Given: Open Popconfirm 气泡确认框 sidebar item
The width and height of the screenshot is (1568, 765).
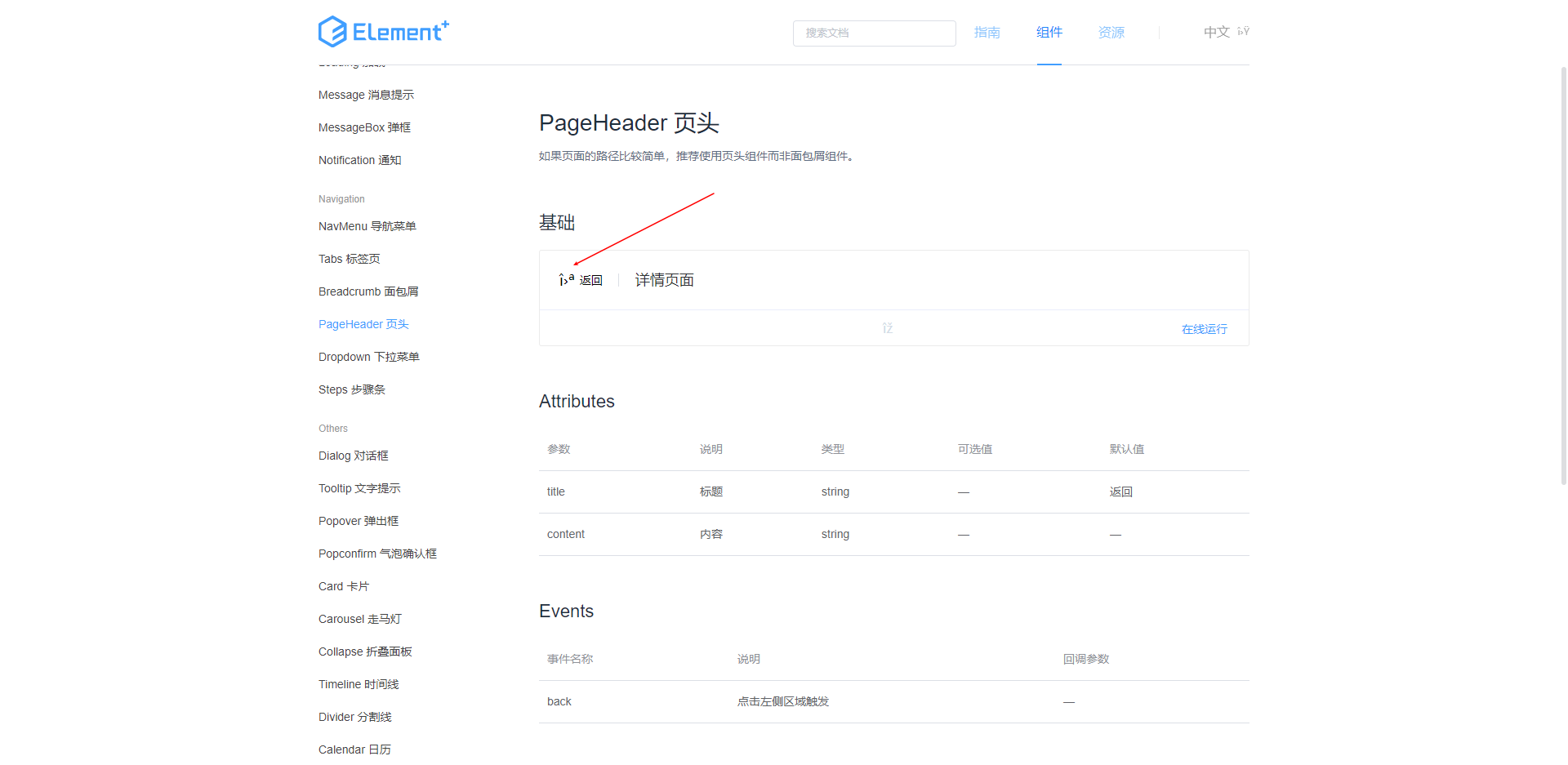Looking at the screenshot, I should [377, 554].
